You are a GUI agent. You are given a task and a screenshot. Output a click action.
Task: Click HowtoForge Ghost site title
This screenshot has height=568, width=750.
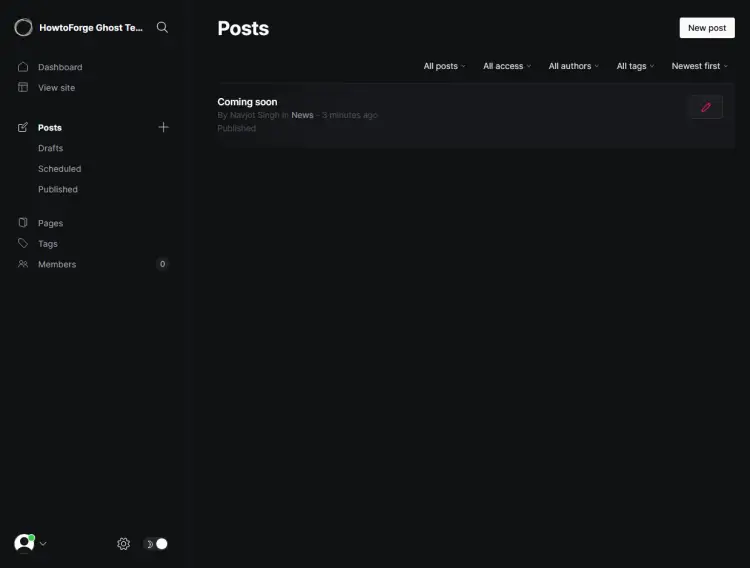(91, 28)
